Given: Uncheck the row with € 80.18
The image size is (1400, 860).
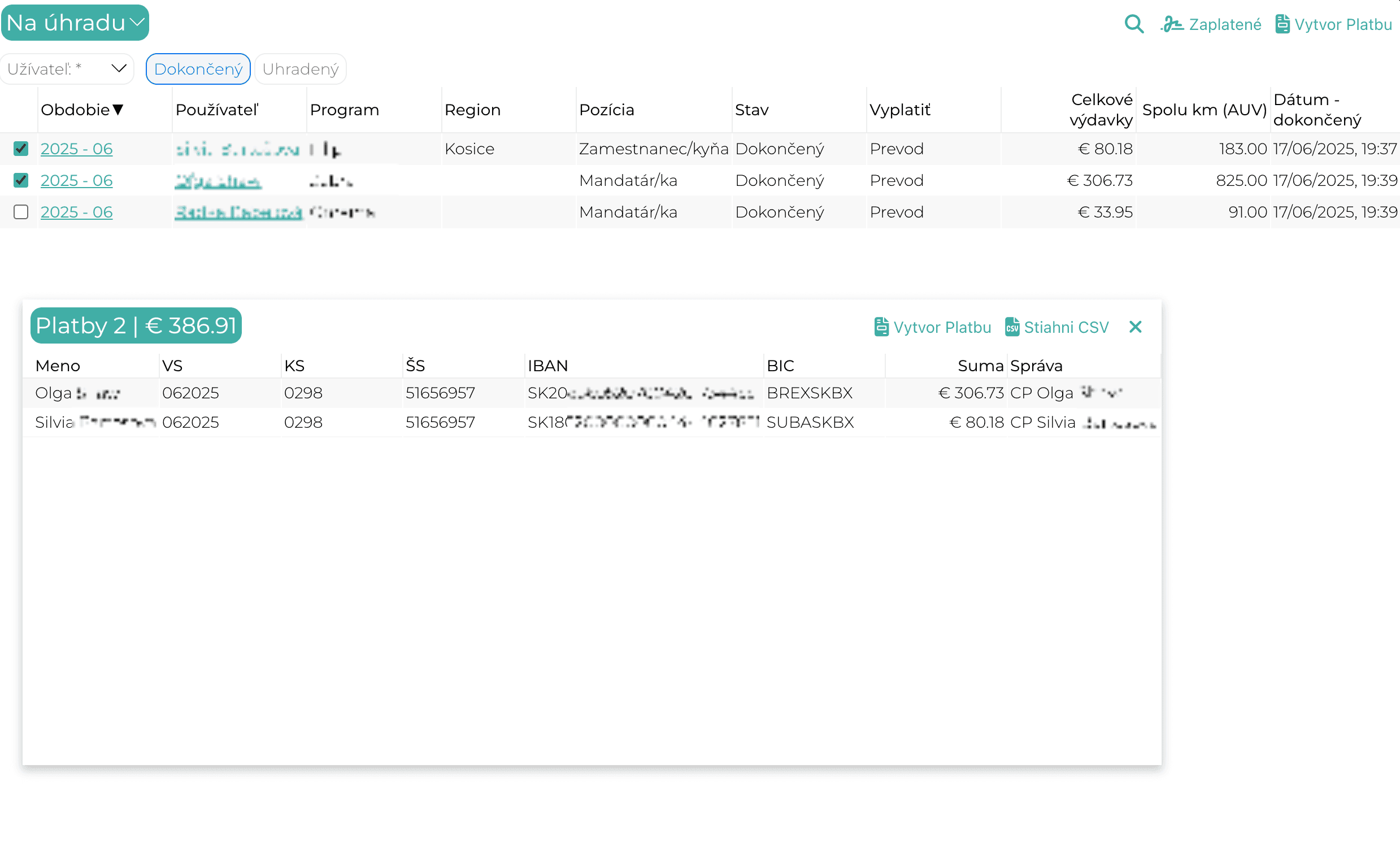Looking at the screenshot, I should coord(21,149).
